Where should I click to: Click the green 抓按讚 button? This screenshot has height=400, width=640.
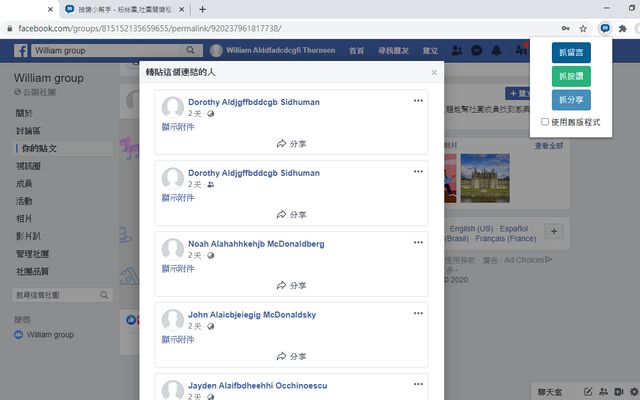click(x=571, y=76)
